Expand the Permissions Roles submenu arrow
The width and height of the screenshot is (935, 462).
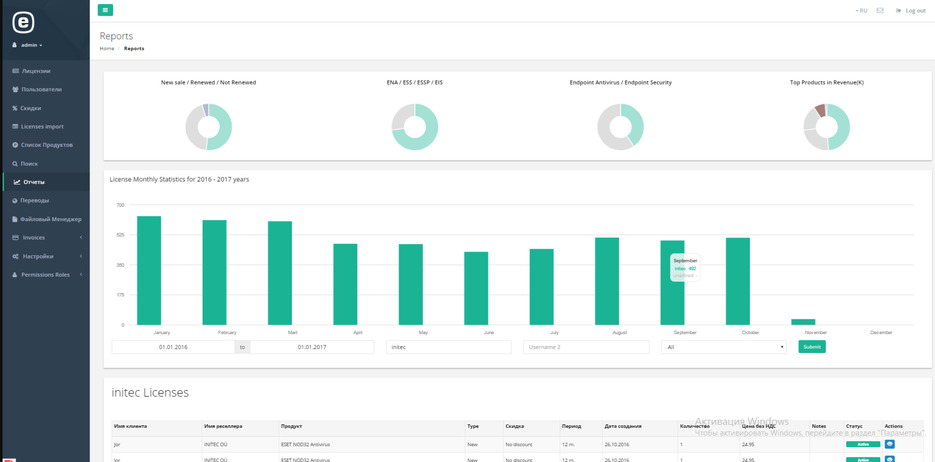81,275
